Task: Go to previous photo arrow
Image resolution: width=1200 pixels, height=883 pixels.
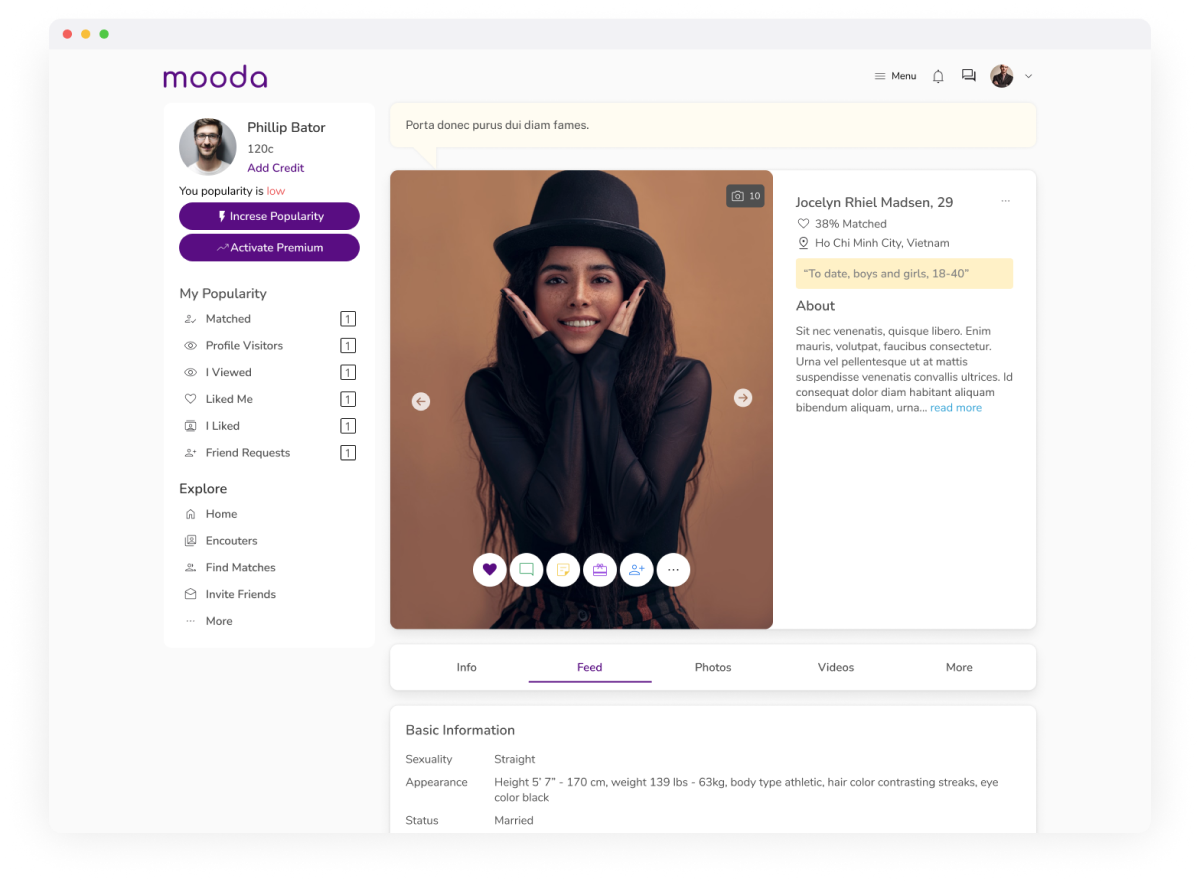Action: [x=421, y=401]
